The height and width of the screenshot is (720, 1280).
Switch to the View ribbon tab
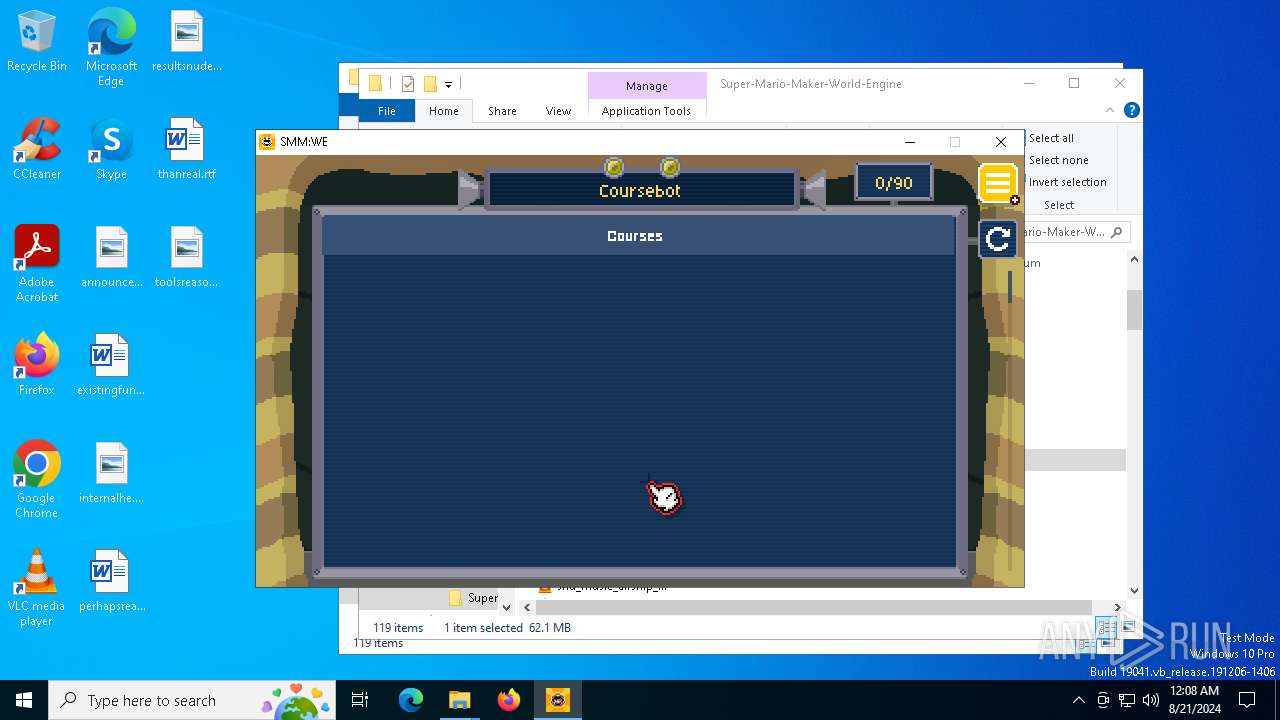558,111
